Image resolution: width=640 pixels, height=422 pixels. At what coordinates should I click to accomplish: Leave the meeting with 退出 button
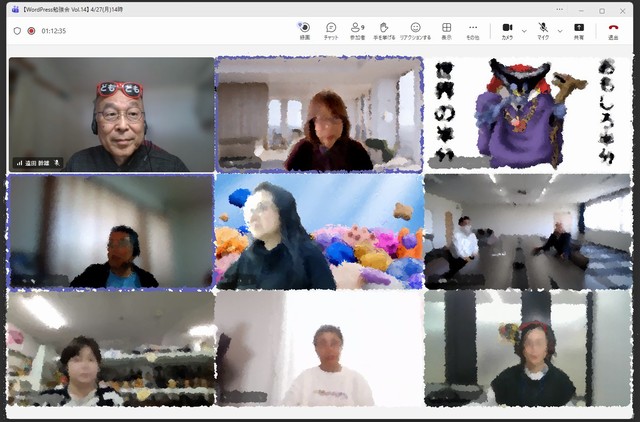pos(613,30)
